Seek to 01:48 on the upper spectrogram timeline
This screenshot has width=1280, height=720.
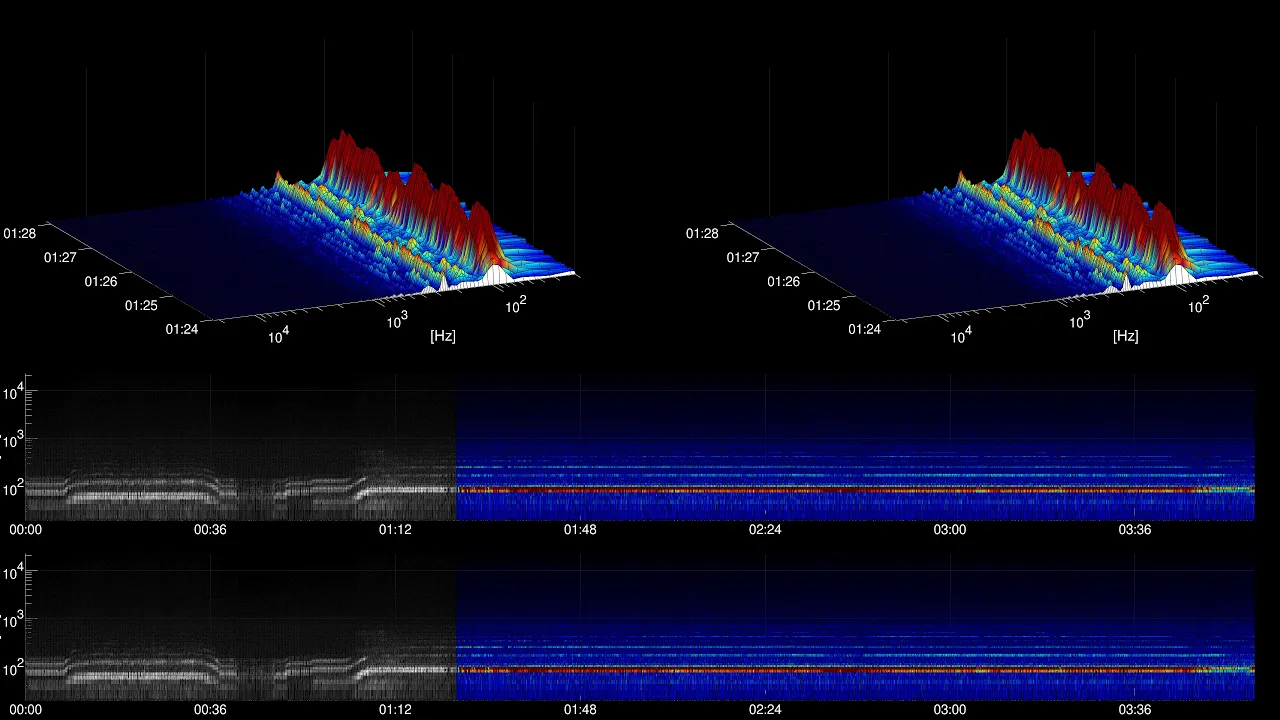[x=580, y=529]
